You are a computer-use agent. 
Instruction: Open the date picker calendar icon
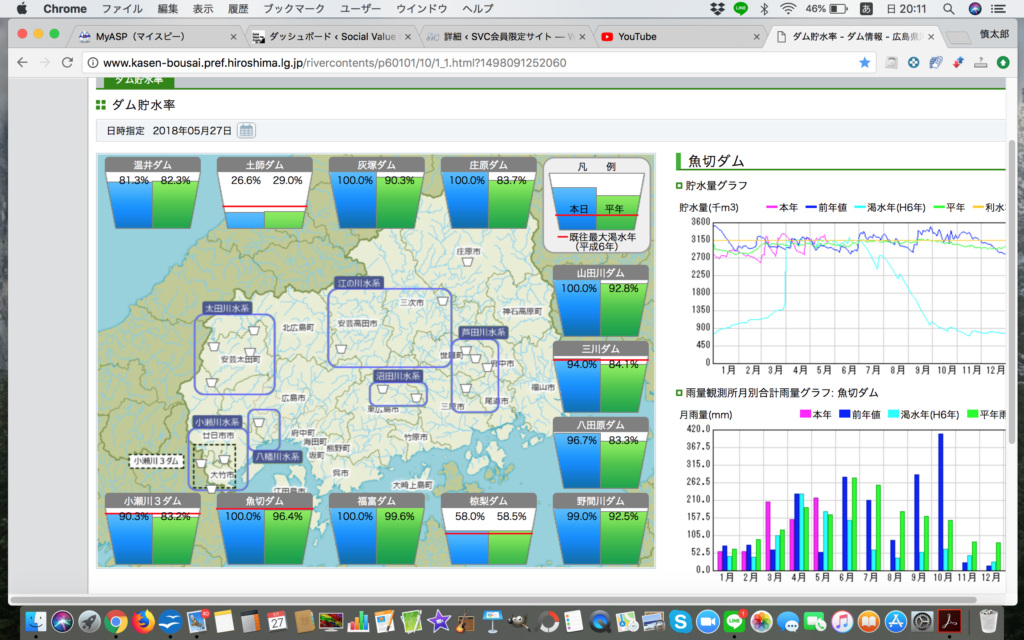pyautogui.click(x=246, y=131)
